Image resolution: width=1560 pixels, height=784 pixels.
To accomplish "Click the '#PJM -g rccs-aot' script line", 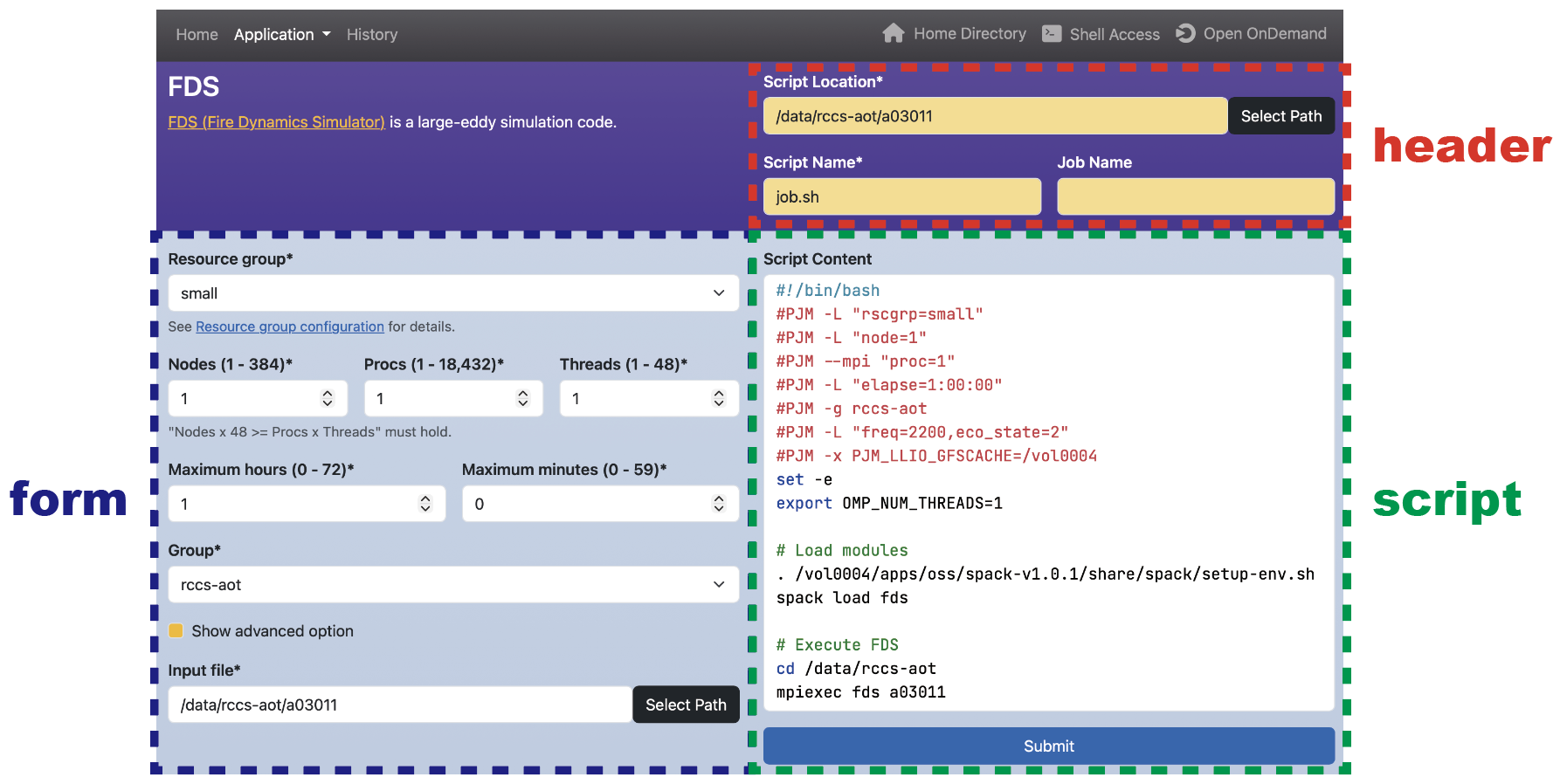I will (x=852, y=409).
